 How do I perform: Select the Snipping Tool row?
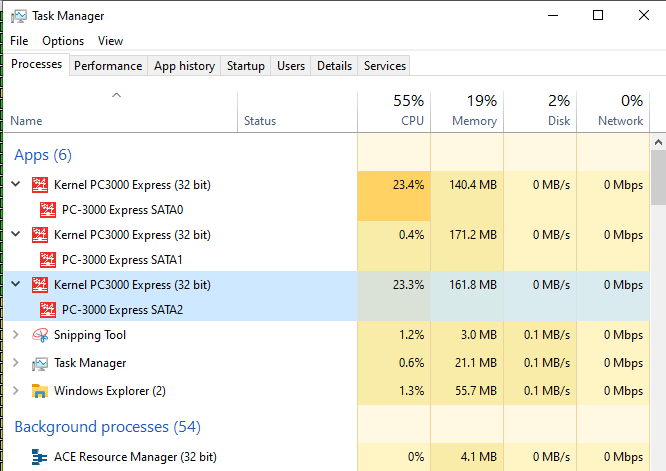(327, 335)
